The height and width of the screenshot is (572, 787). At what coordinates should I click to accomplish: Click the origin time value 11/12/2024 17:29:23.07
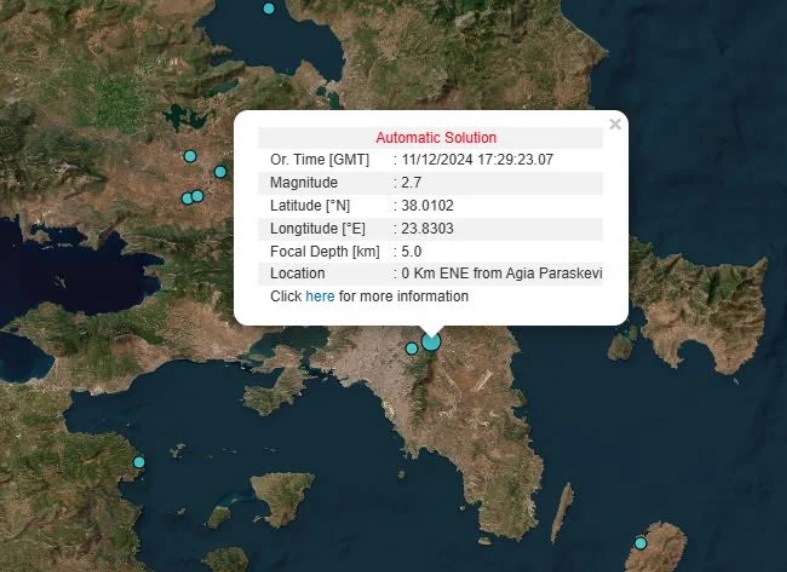pyautogui.click(x=477, y=160)
